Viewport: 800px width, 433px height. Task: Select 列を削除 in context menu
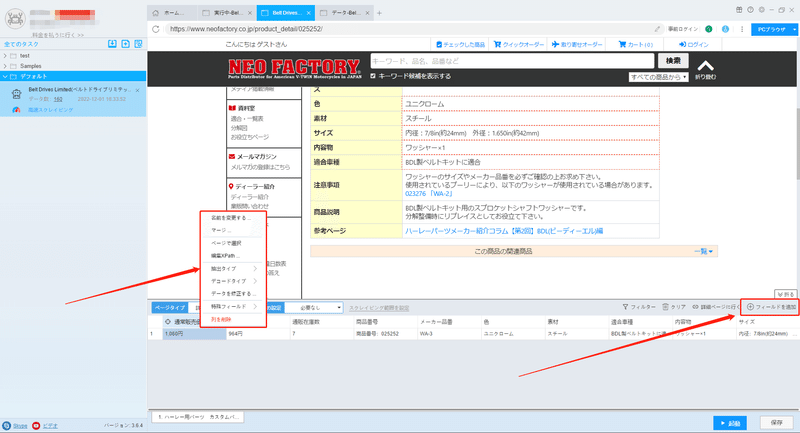221,320
